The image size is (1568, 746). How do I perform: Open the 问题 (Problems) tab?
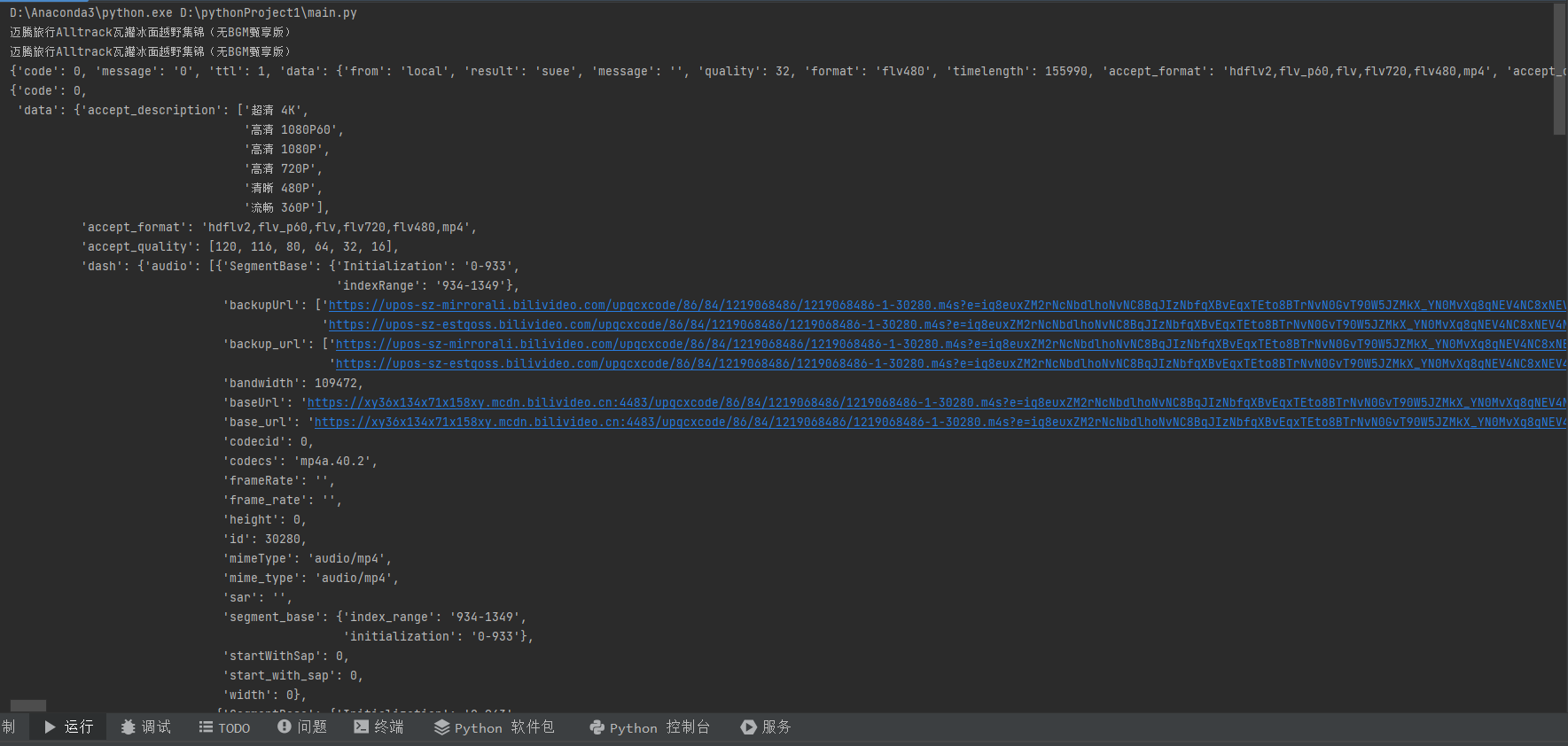[302, 727]
